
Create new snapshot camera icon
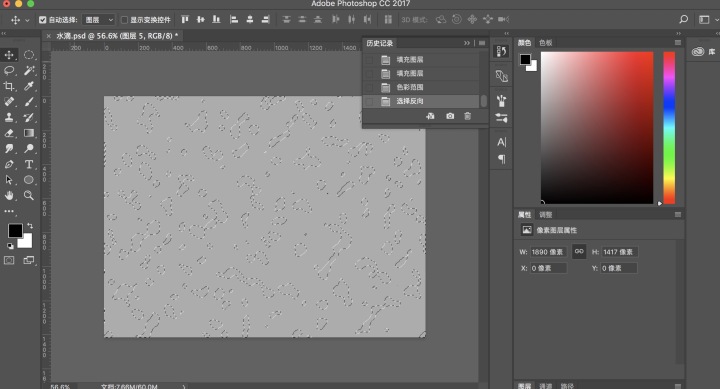click(x=450, y=116)
